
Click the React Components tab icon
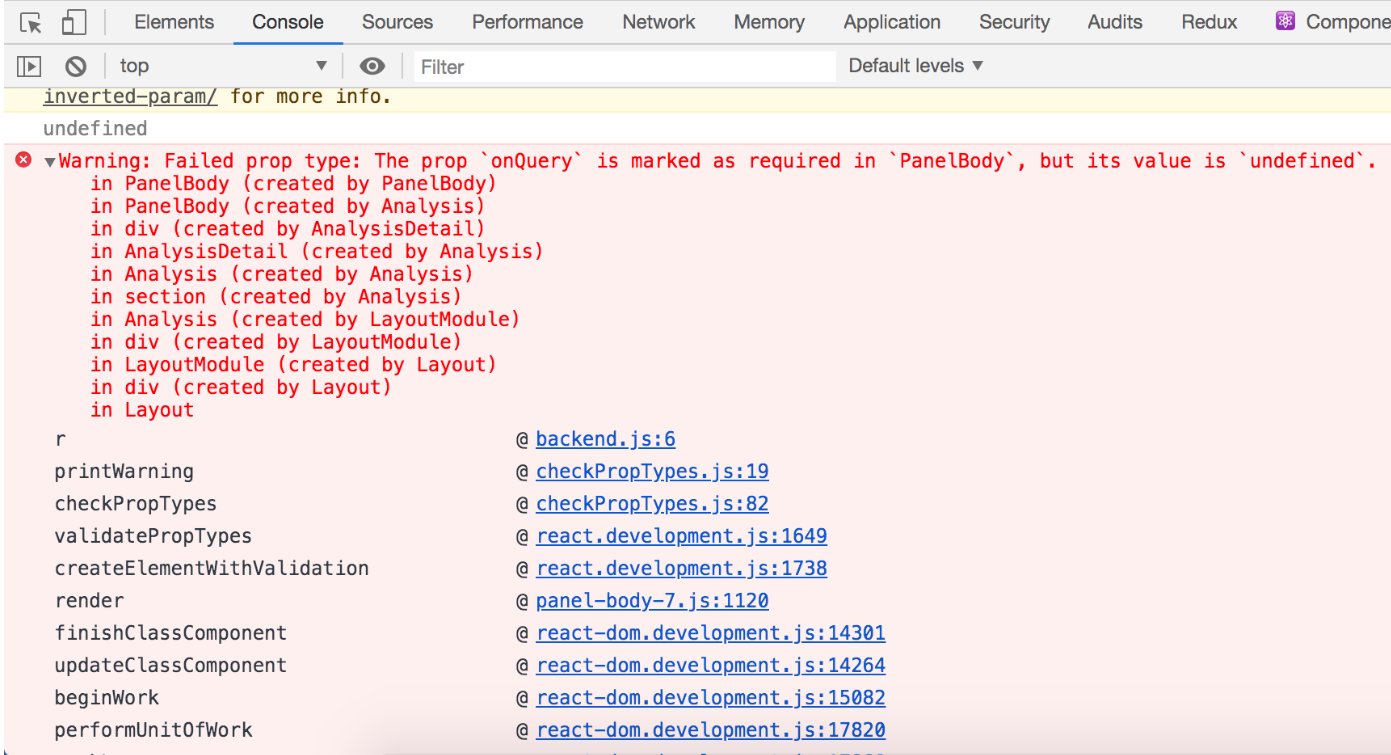coord(1285,21)
